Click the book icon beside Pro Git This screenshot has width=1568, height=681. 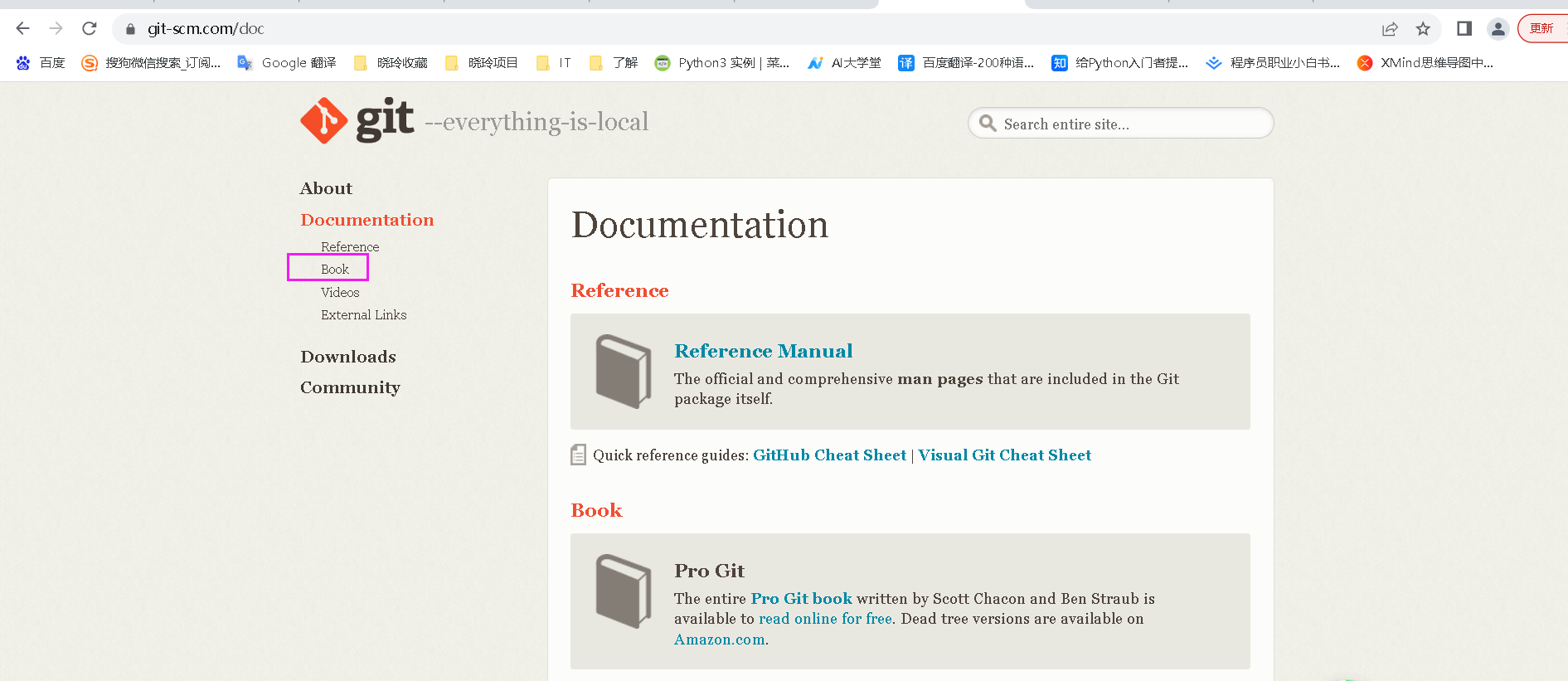point(624,591)
